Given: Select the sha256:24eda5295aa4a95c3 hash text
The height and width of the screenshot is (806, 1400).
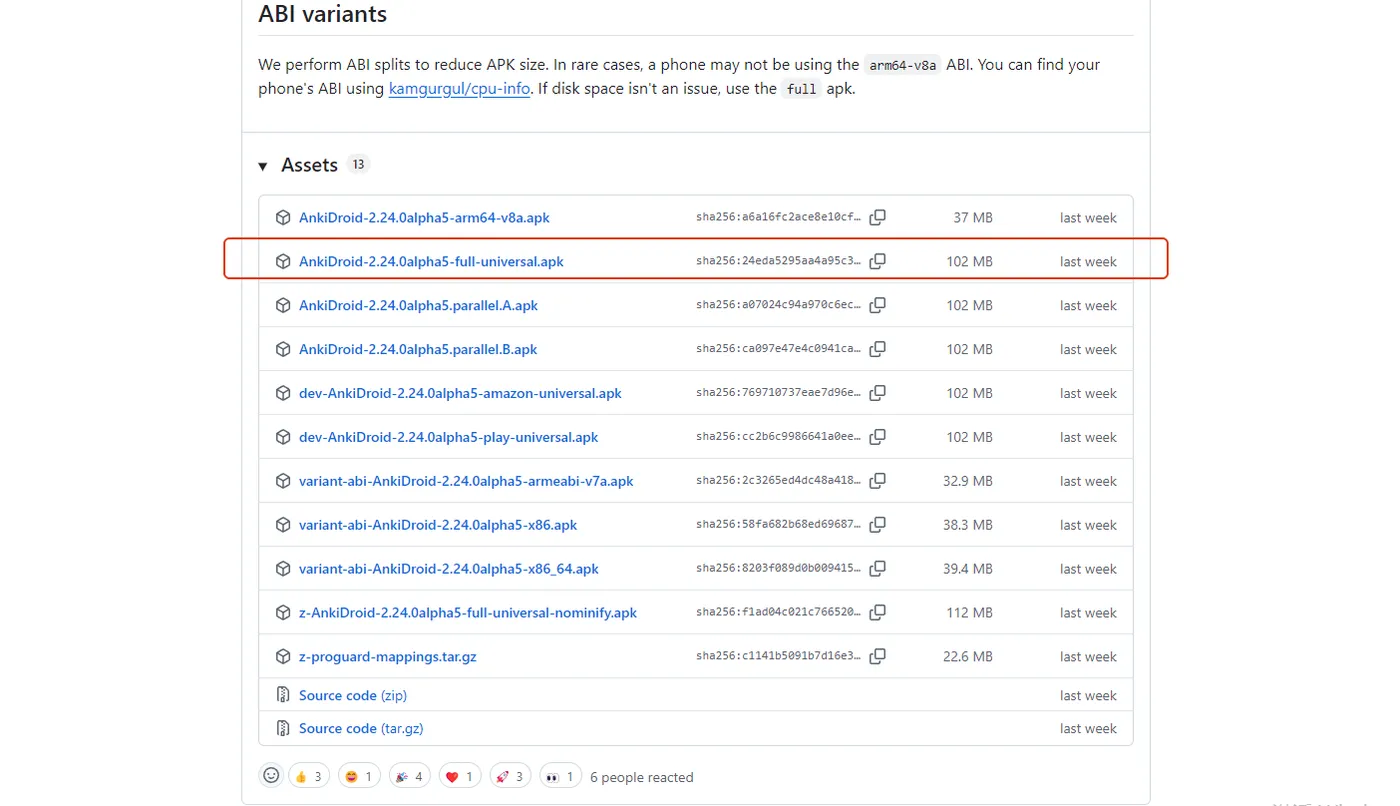Looking at the screenshot, I should [x=778, y=262].
